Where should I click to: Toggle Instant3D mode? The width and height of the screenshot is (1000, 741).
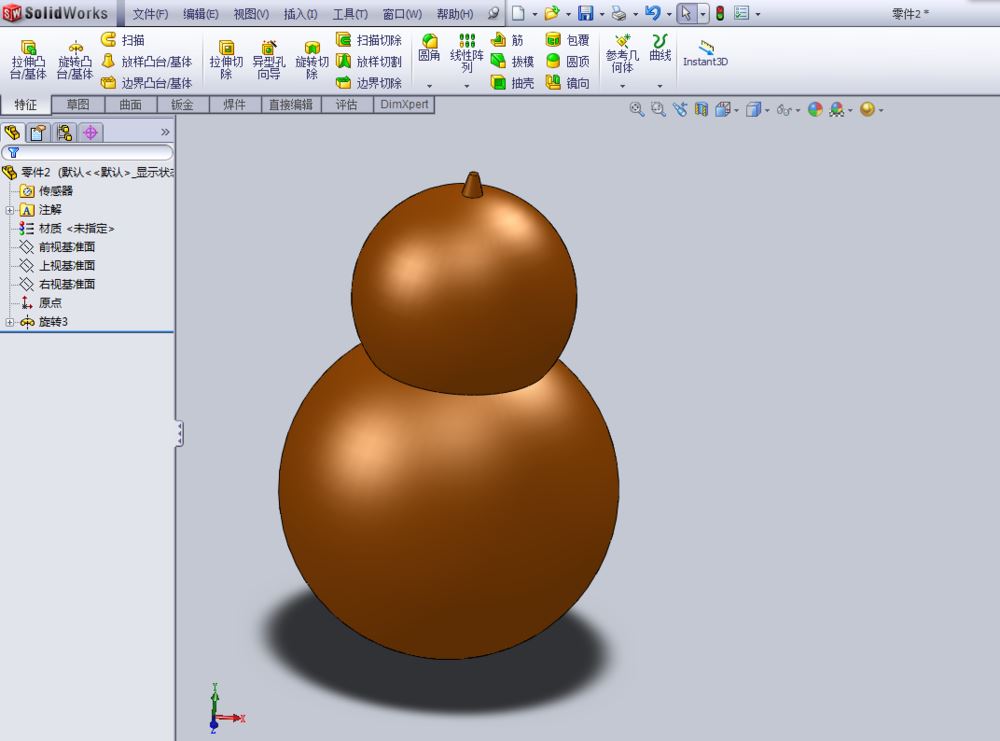click(705, 53)
